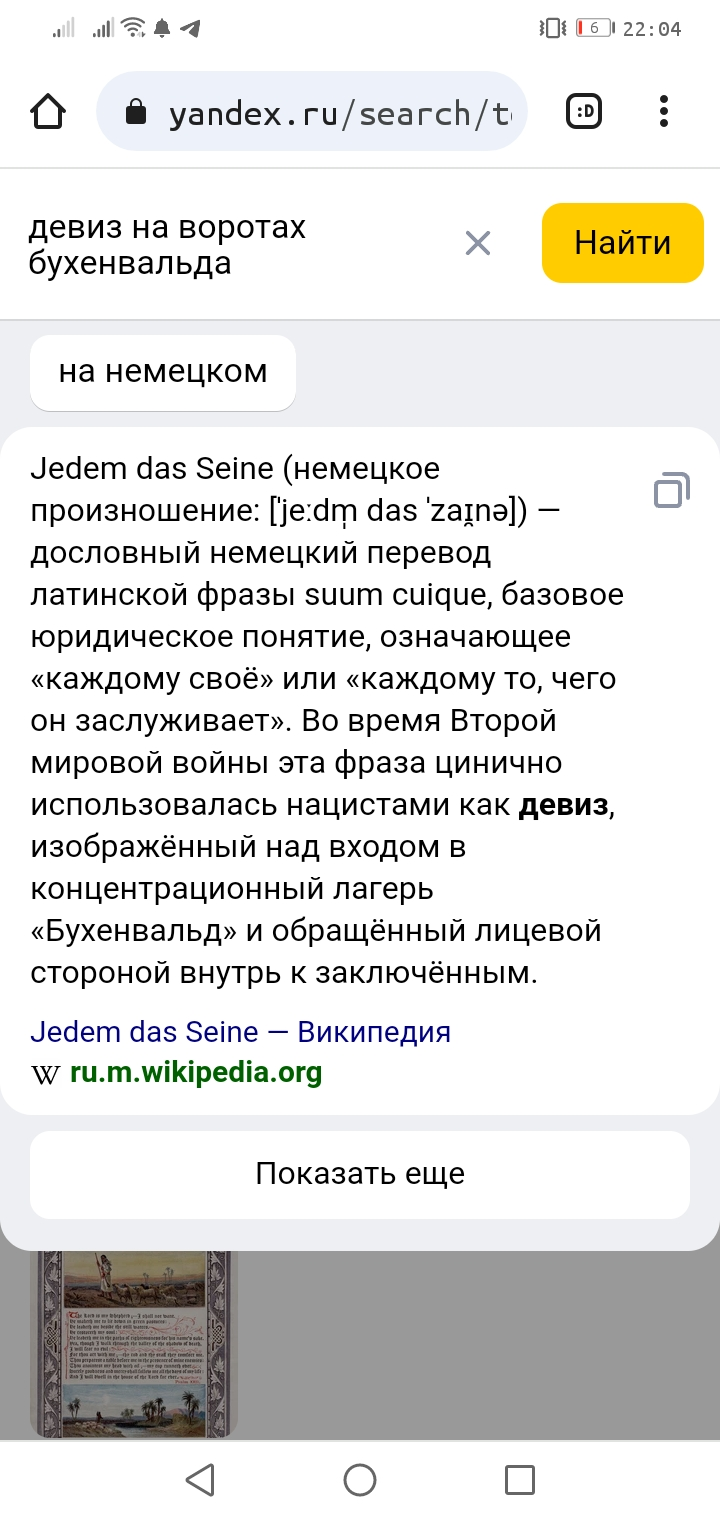Open the three-dot browser menu

coord(664,112)
